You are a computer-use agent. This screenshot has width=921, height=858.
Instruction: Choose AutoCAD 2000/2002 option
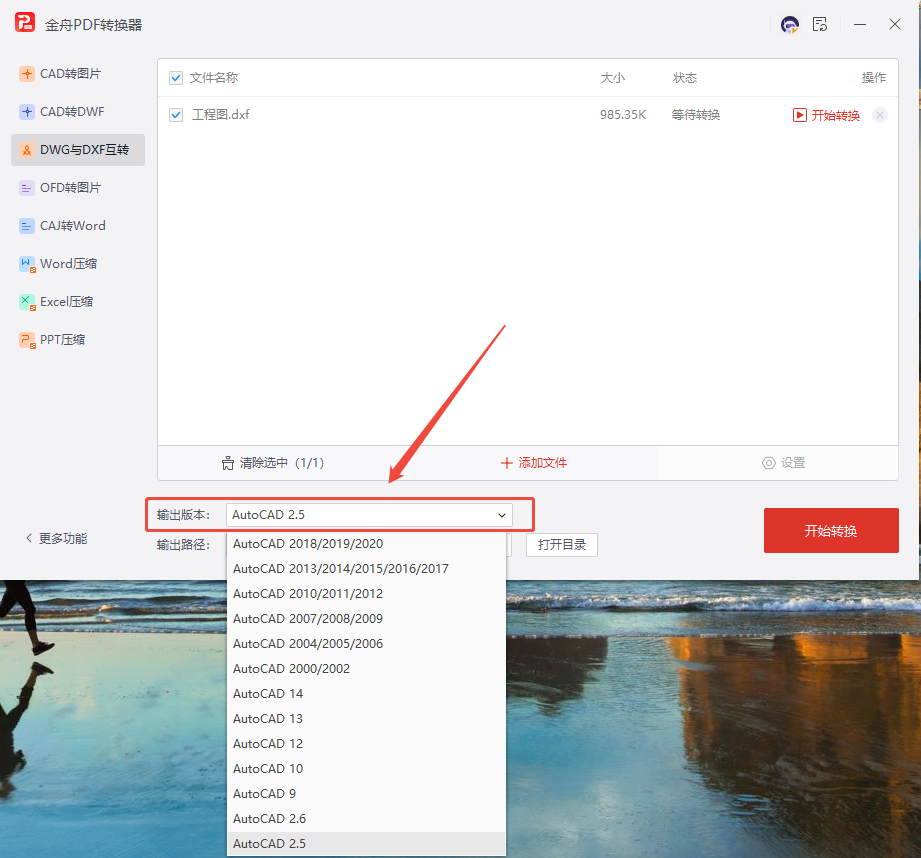point(366,669)
